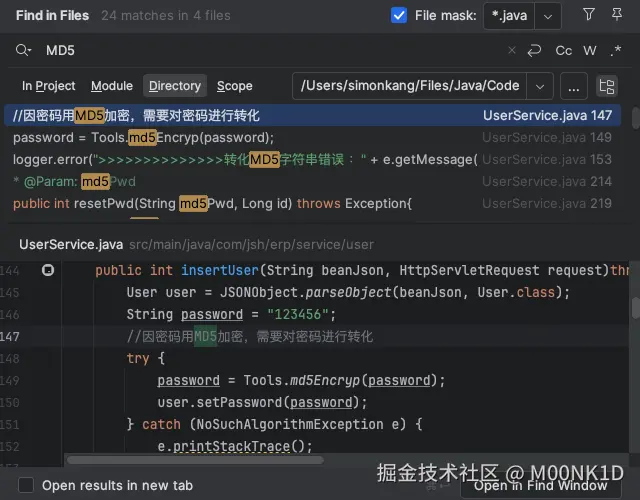Image resolution: width=640 pixels, height=500 pixels.
Task: Click the new line arrow icon
Action: pyautogui.click(x=534, y=50)
